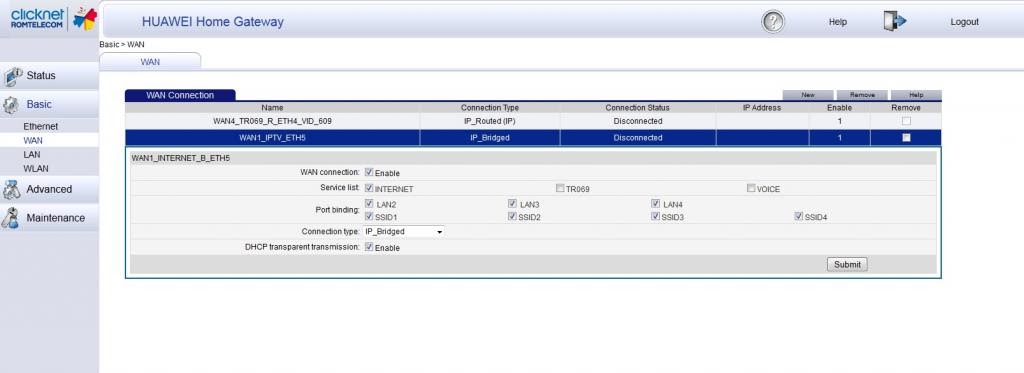Image resolution: width=1024 pixels, height=373 pixels.
Task: Click the table Help button
Action: click(916, 95)
